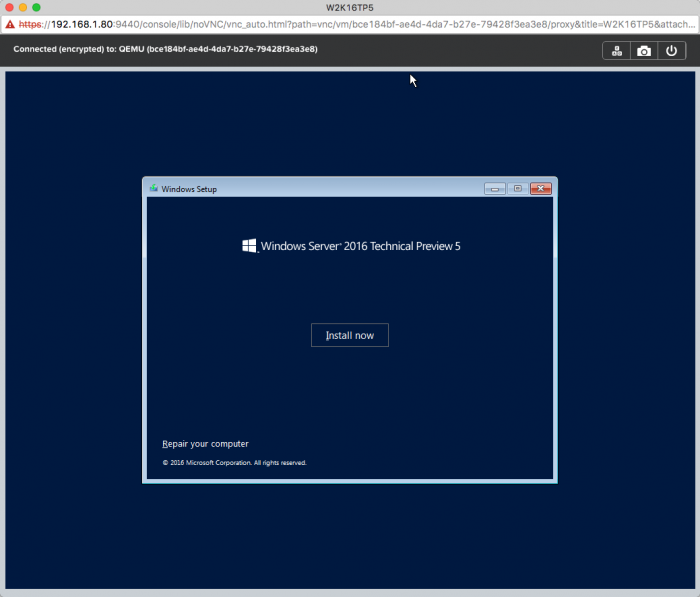
Task: Take a console screenshot with camera icon
Action: tap(644, 51)
